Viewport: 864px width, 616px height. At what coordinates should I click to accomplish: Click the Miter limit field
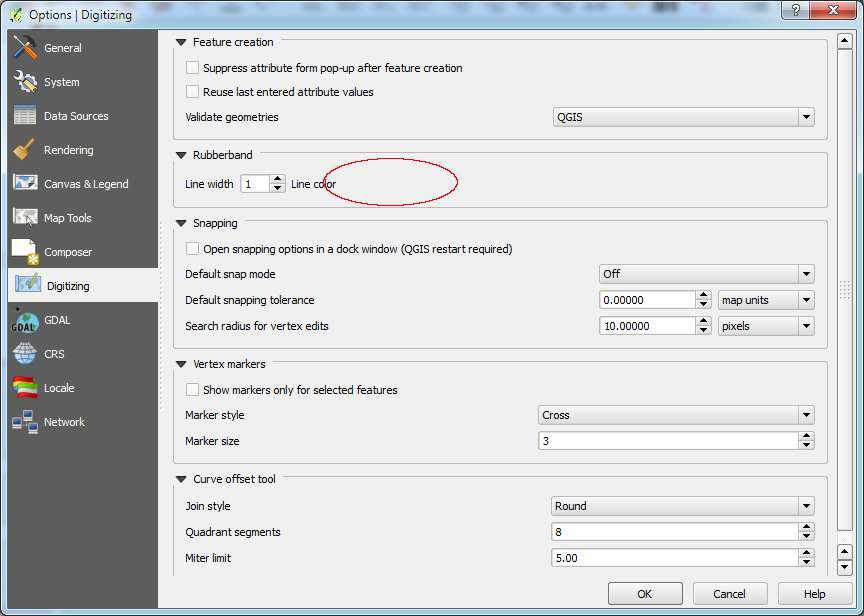click(674, 558)
